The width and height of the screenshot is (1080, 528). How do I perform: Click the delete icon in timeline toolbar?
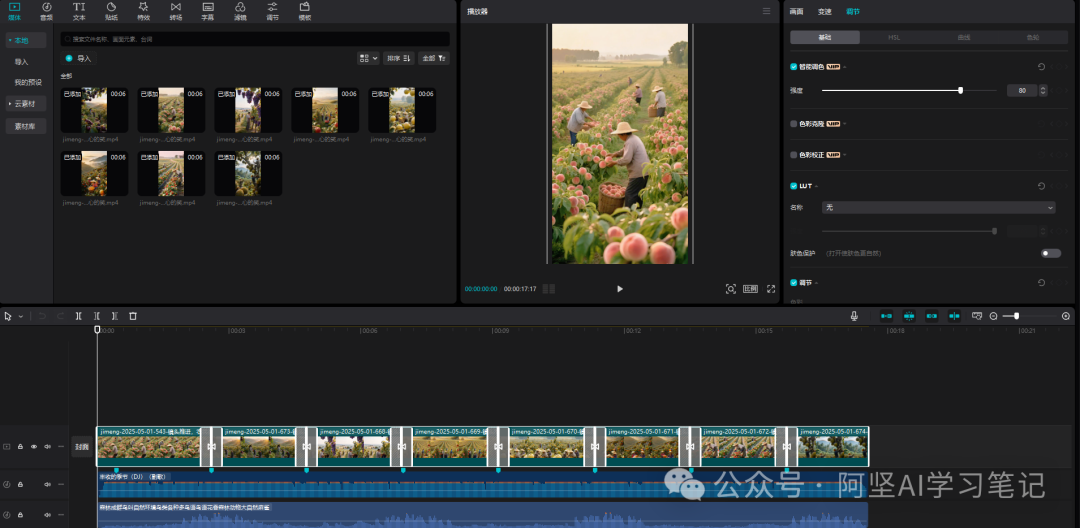click(133, 316)
